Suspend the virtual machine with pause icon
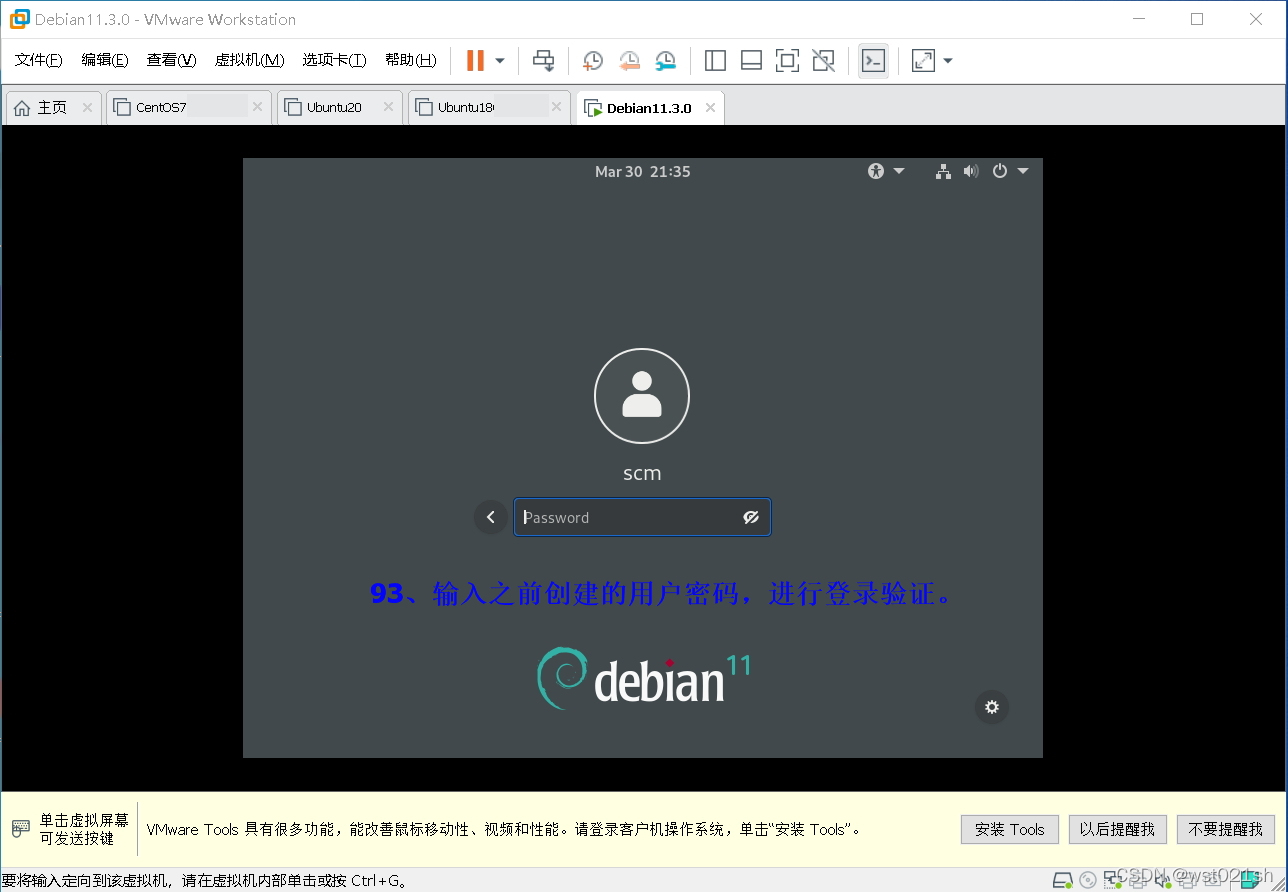Viewport: 1288px width, 892px height. 475,61
